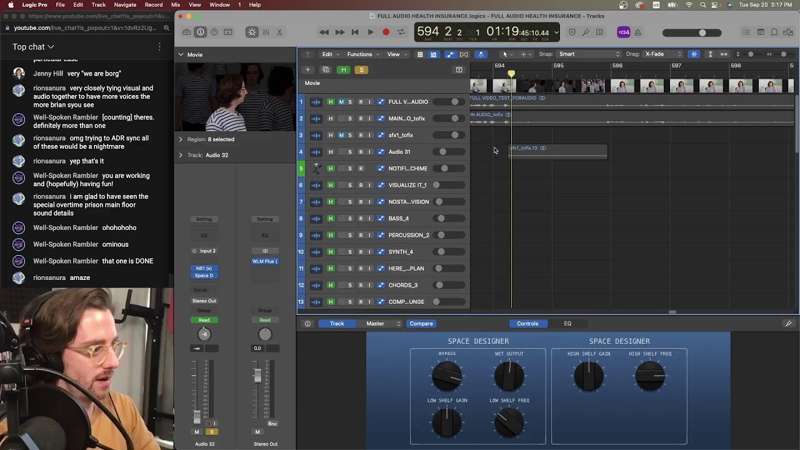Adjust FULL V...AUDIO track volume slider

click(x=448, y=102)
